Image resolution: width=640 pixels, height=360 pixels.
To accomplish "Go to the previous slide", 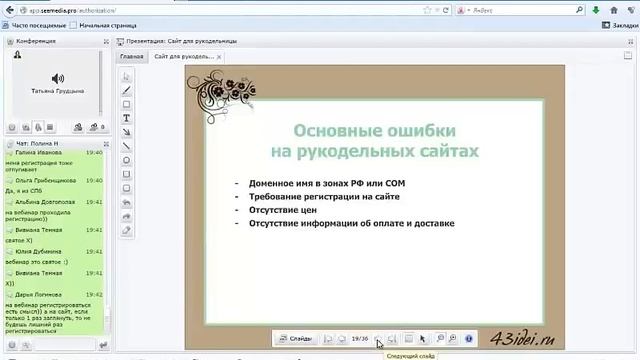I will (x=342, y=339).
